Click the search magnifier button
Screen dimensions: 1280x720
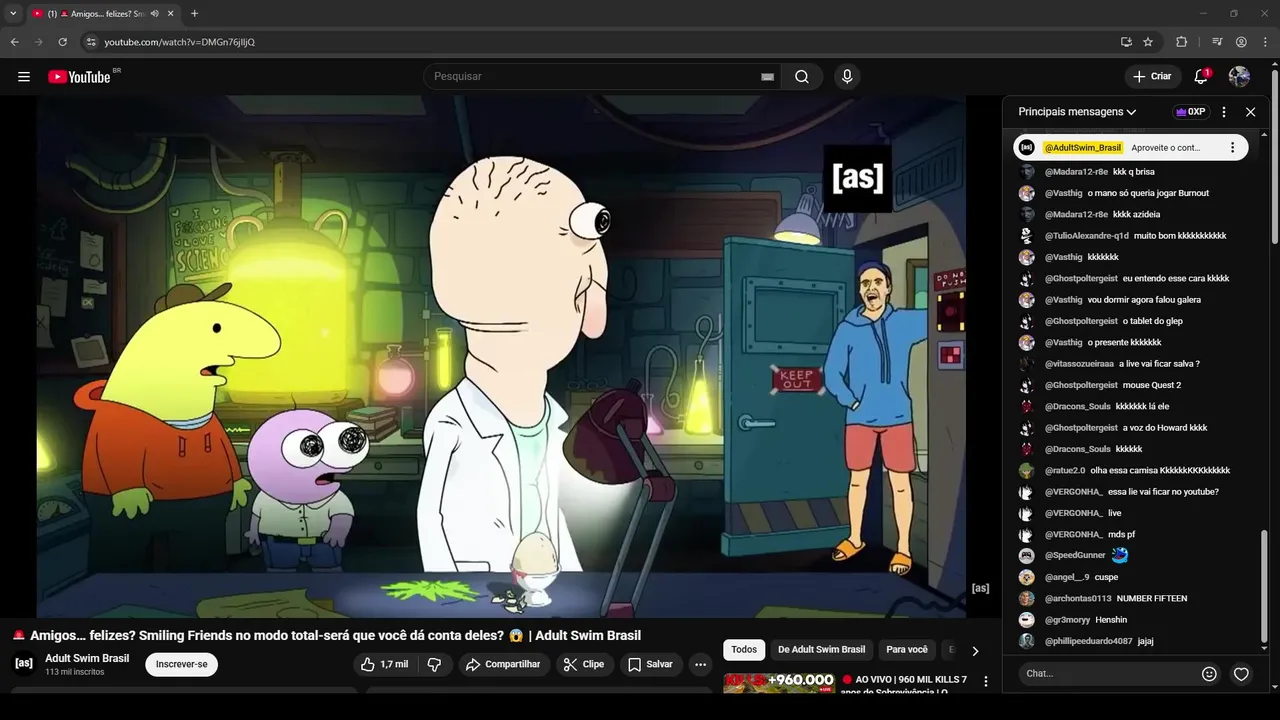click(802, 77)
